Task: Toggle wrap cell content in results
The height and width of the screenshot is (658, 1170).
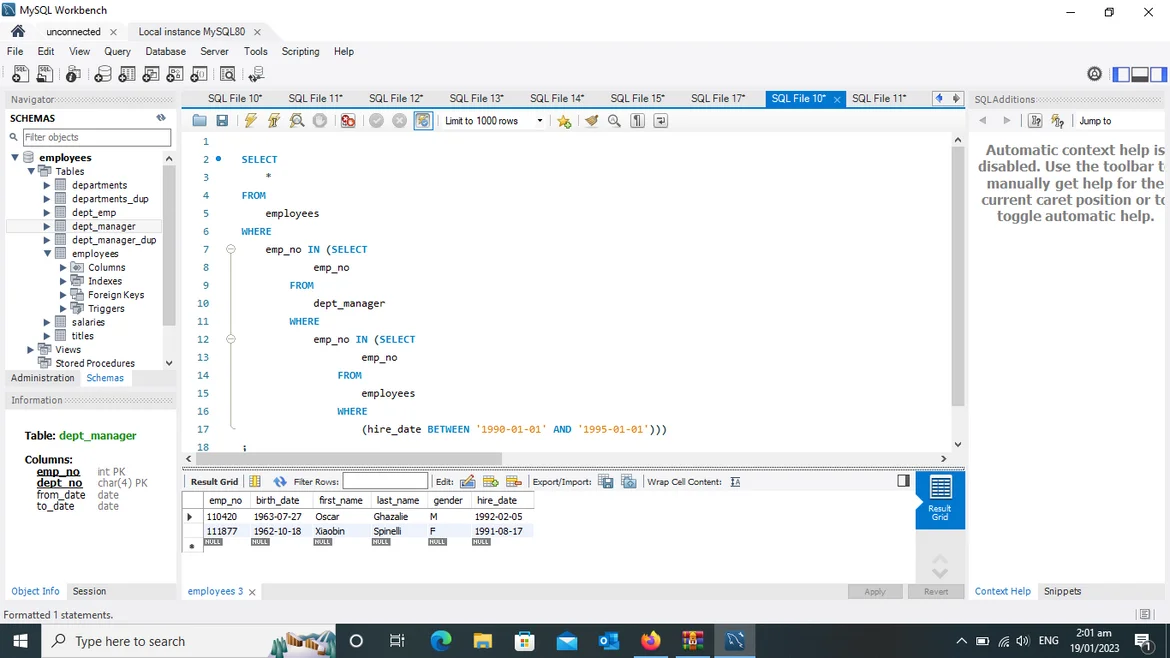Action: tap(735, 482)
